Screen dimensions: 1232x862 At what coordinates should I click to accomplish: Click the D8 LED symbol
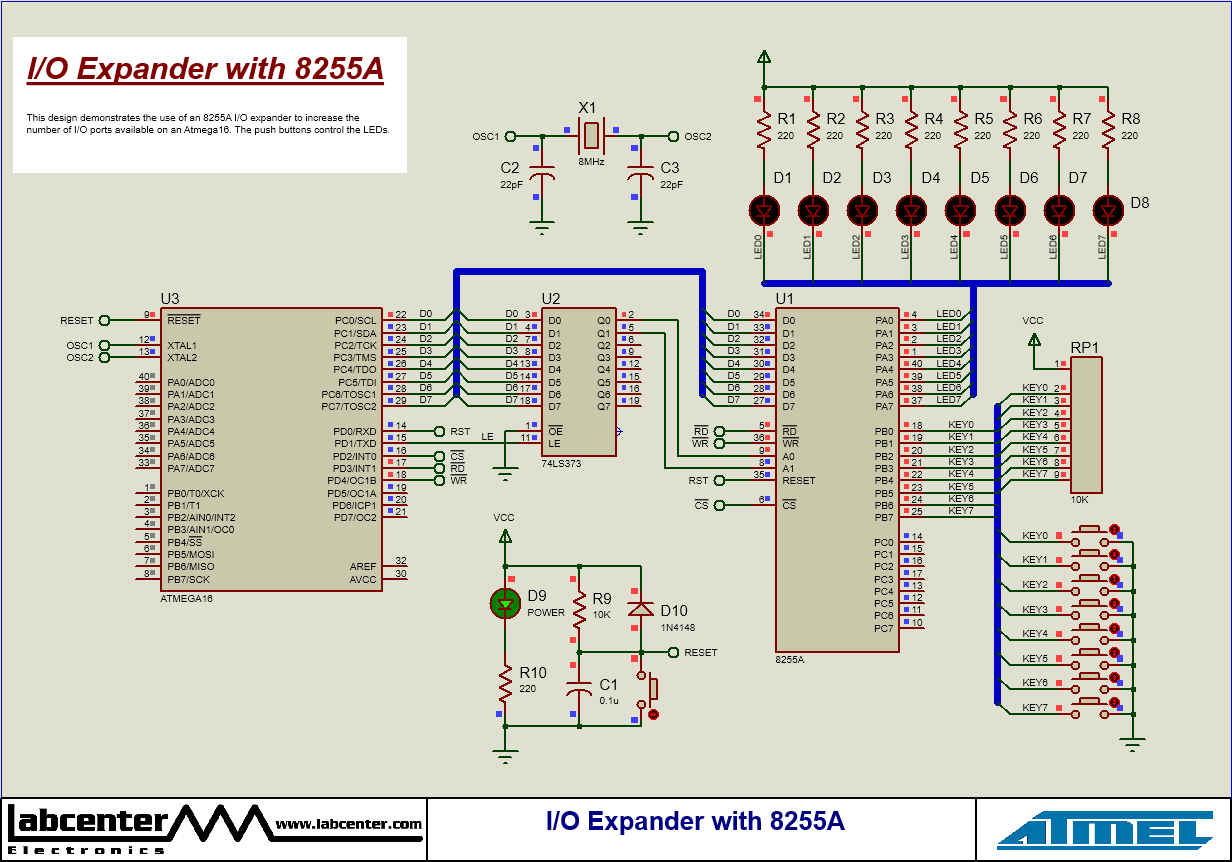[x=1107, y=210]
